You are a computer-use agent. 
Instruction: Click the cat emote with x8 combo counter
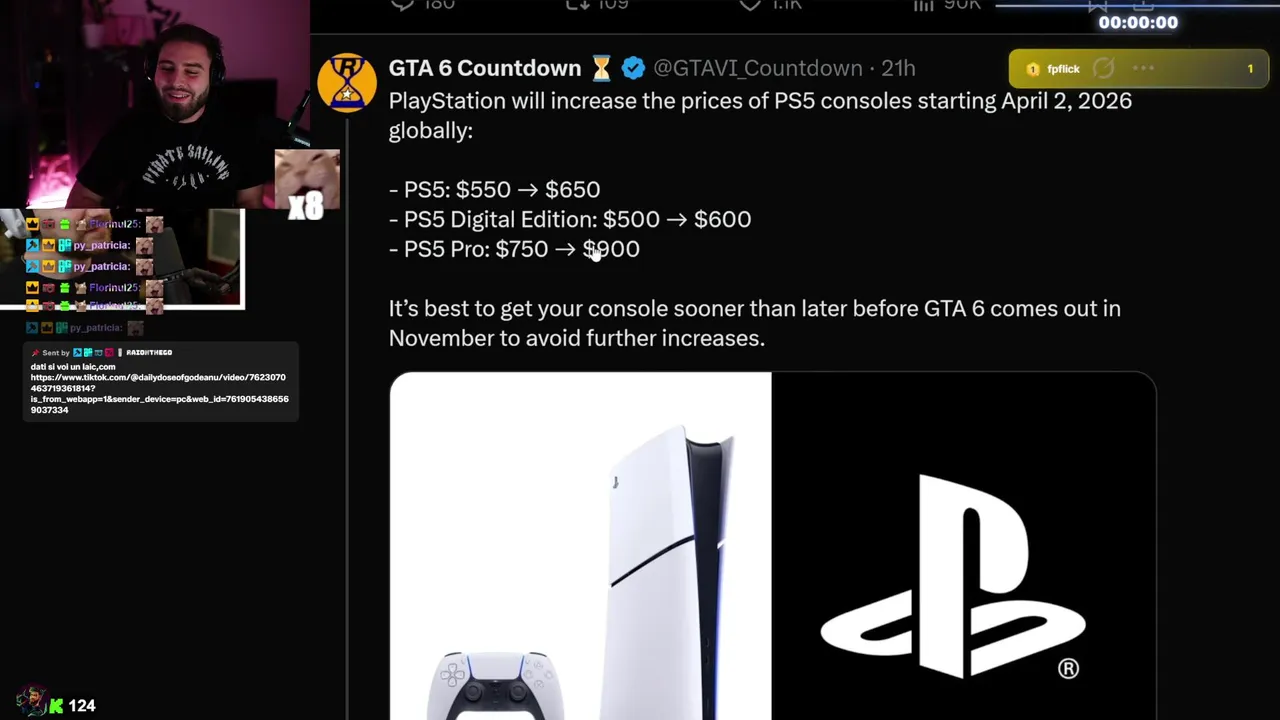pos(307,183)
